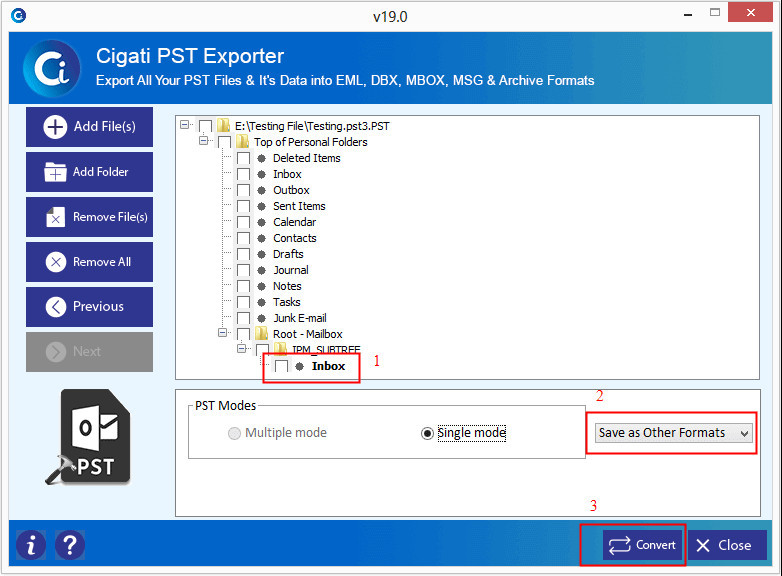
Task: Check the Root - Mailbox checkbox
Action: tap(243, 334)
